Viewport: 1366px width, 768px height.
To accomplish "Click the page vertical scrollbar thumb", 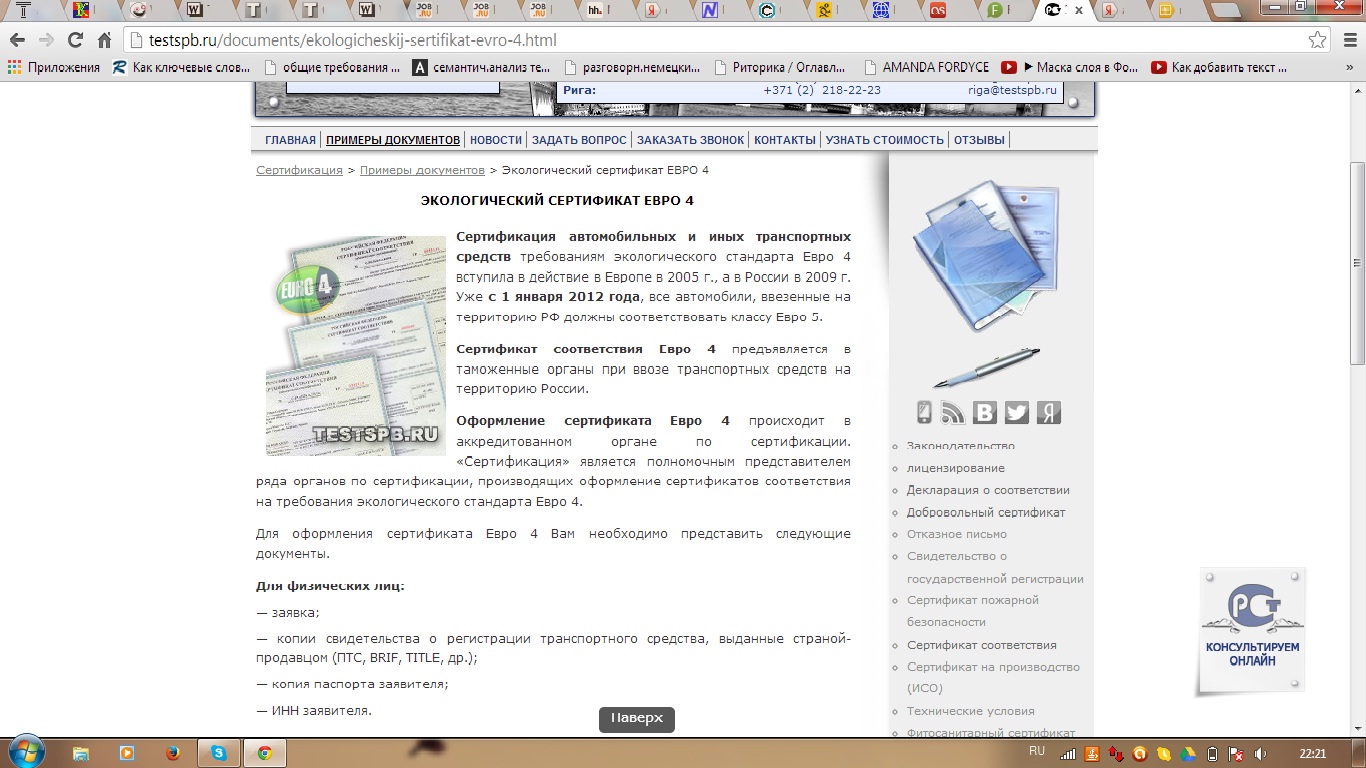I will point(1357,262).
